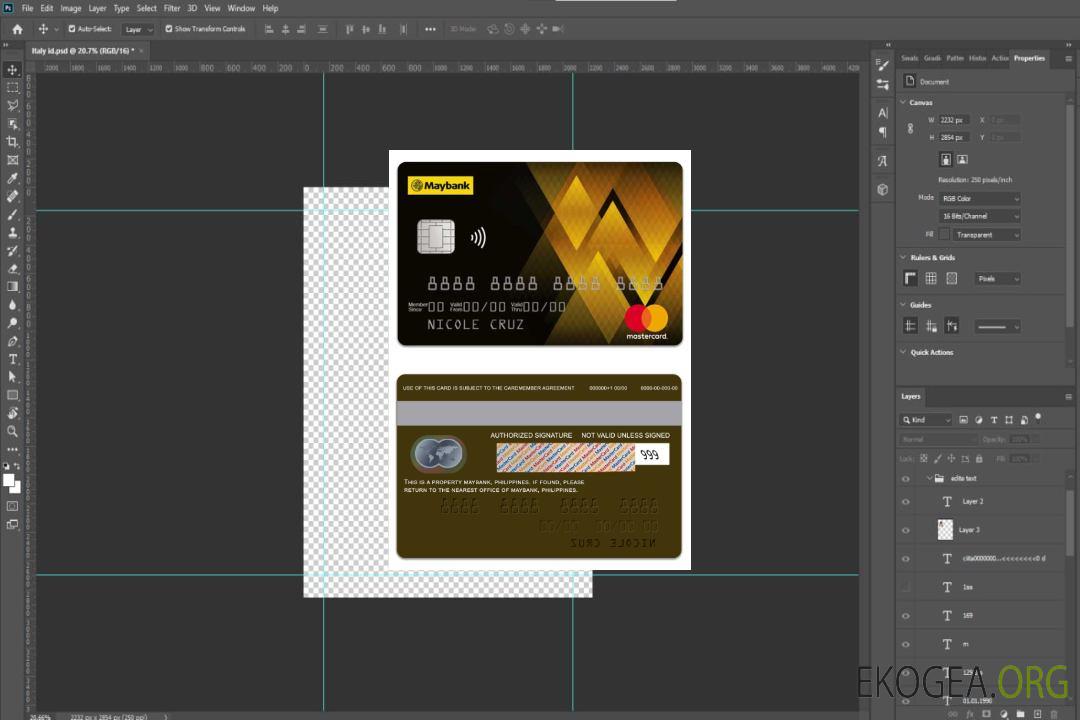The height and width of the screenshot is (720, 1080).
Task: Switch to the History panel tab
Action: [977, 59]
